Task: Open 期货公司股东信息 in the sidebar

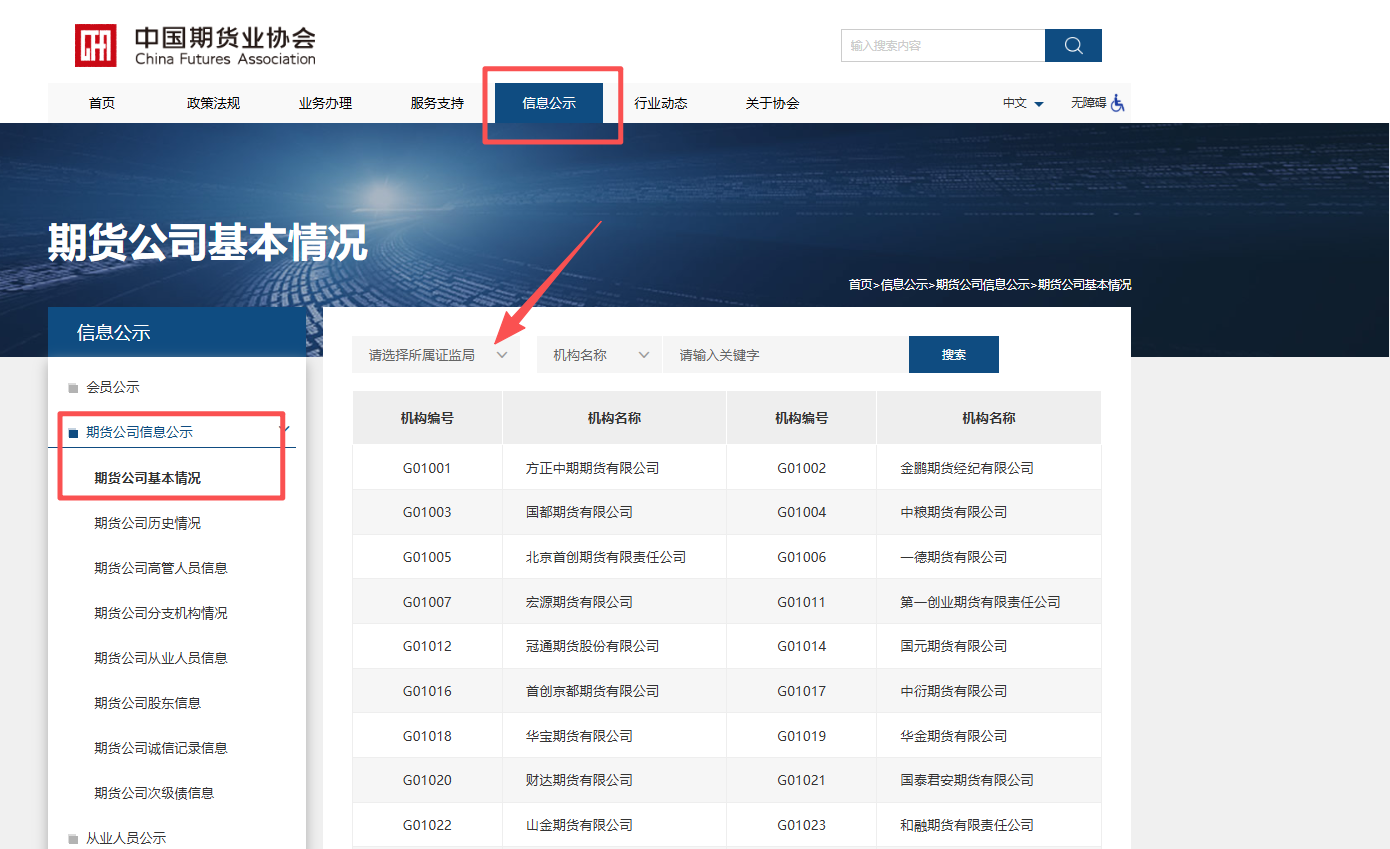Action: pos(148,703)
